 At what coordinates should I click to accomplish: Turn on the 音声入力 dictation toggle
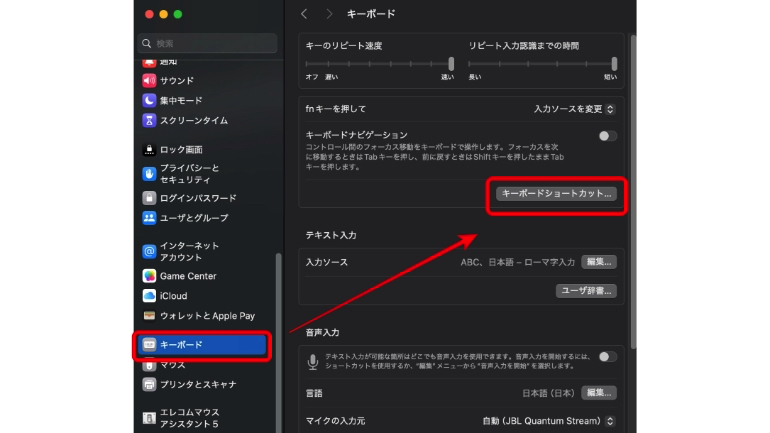pos(606,357)
